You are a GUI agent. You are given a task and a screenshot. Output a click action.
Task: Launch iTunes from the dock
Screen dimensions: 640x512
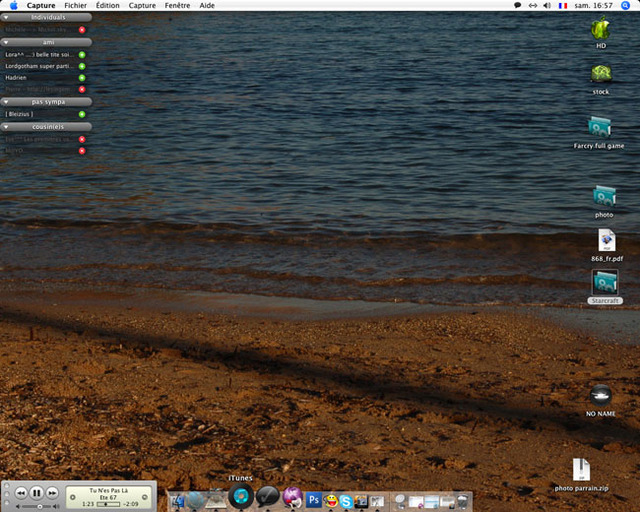coord(241,496)
